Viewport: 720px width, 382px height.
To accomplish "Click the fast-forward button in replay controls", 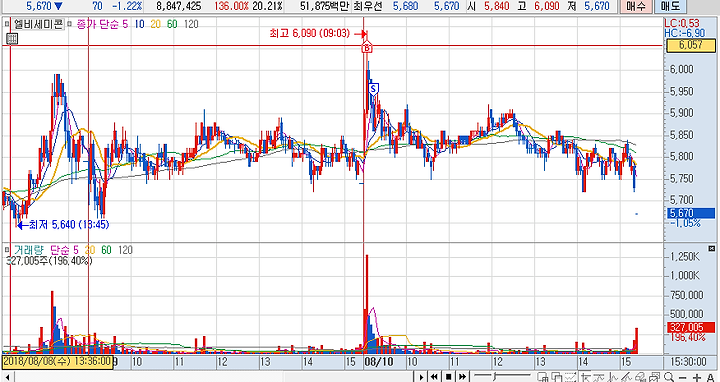I will 462,377.
